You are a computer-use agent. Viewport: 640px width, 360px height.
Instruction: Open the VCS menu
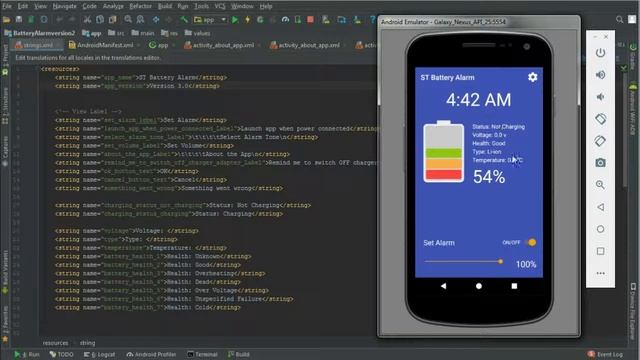(220, 6)
